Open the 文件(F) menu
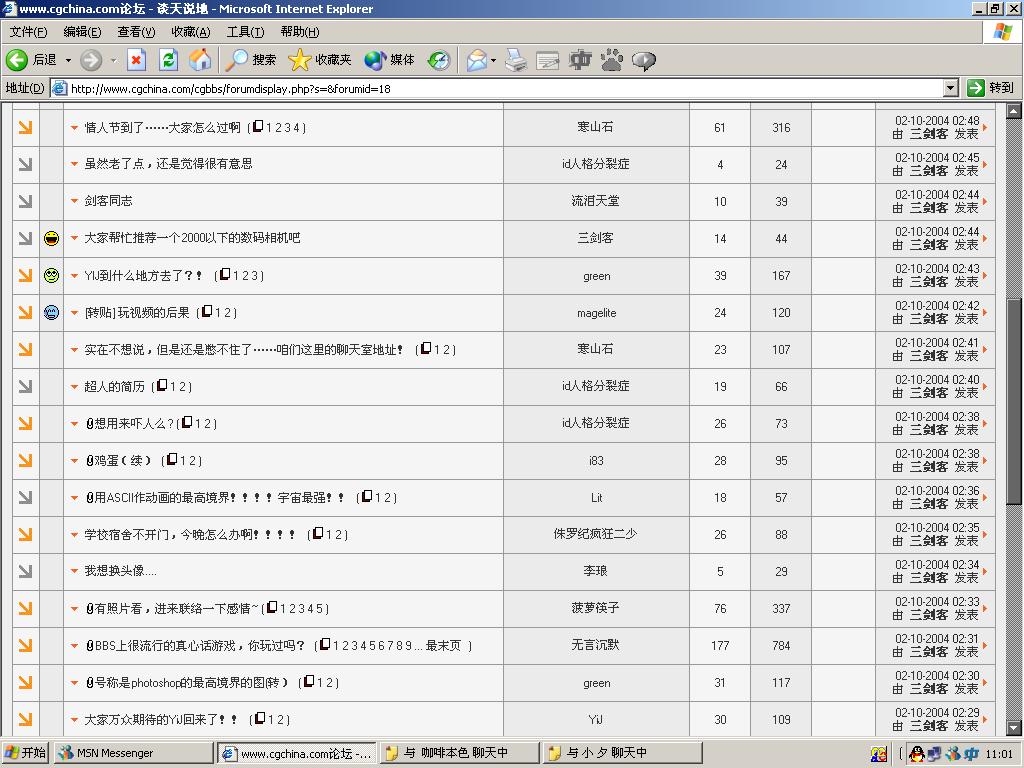 point(28,32)
